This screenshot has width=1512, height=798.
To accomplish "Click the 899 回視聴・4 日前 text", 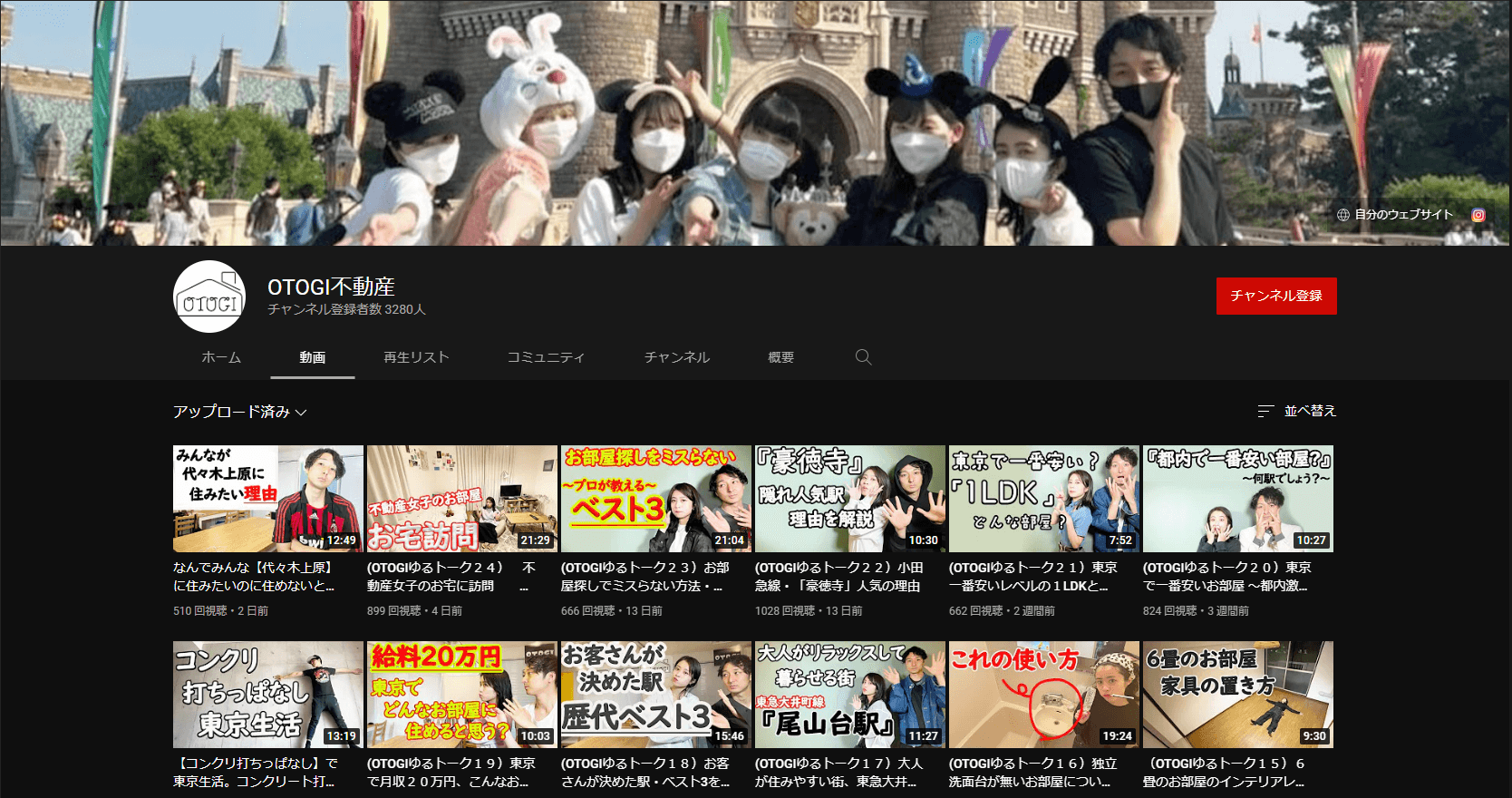I will (414, 611).
